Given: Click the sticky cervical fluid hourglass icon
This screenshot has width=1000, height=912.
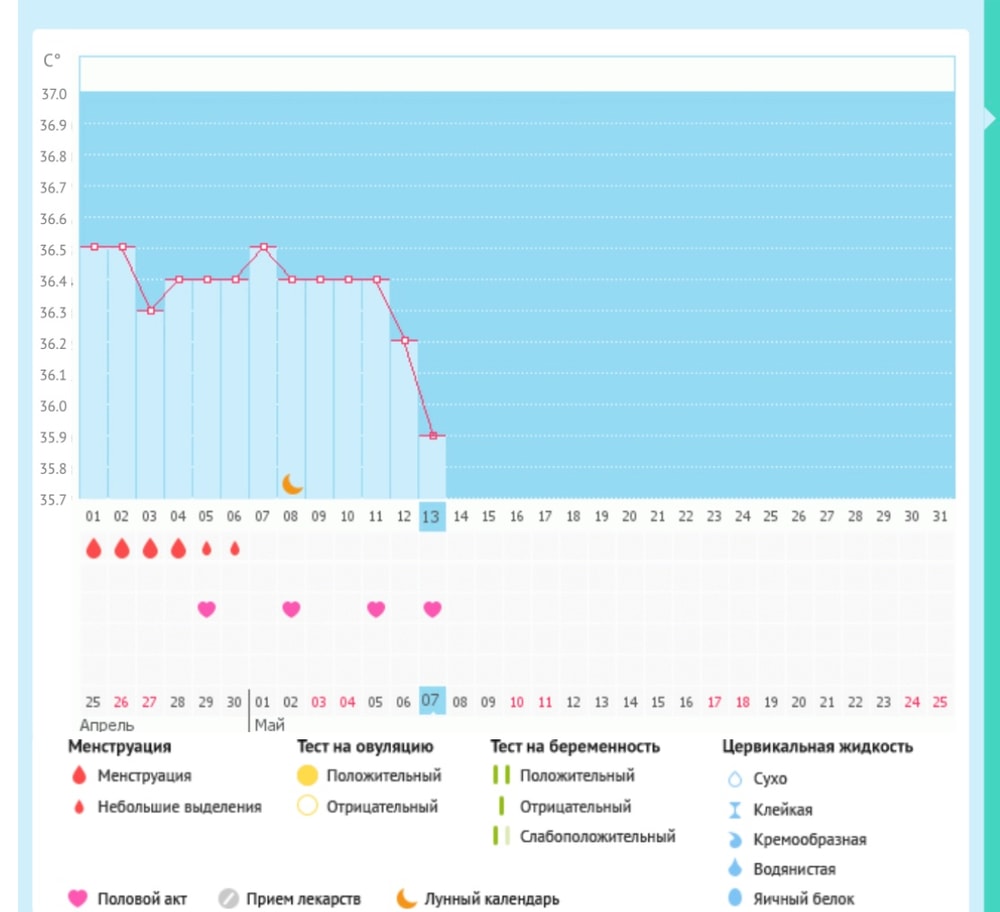Looking at the screenshot, I should point(735,810).
